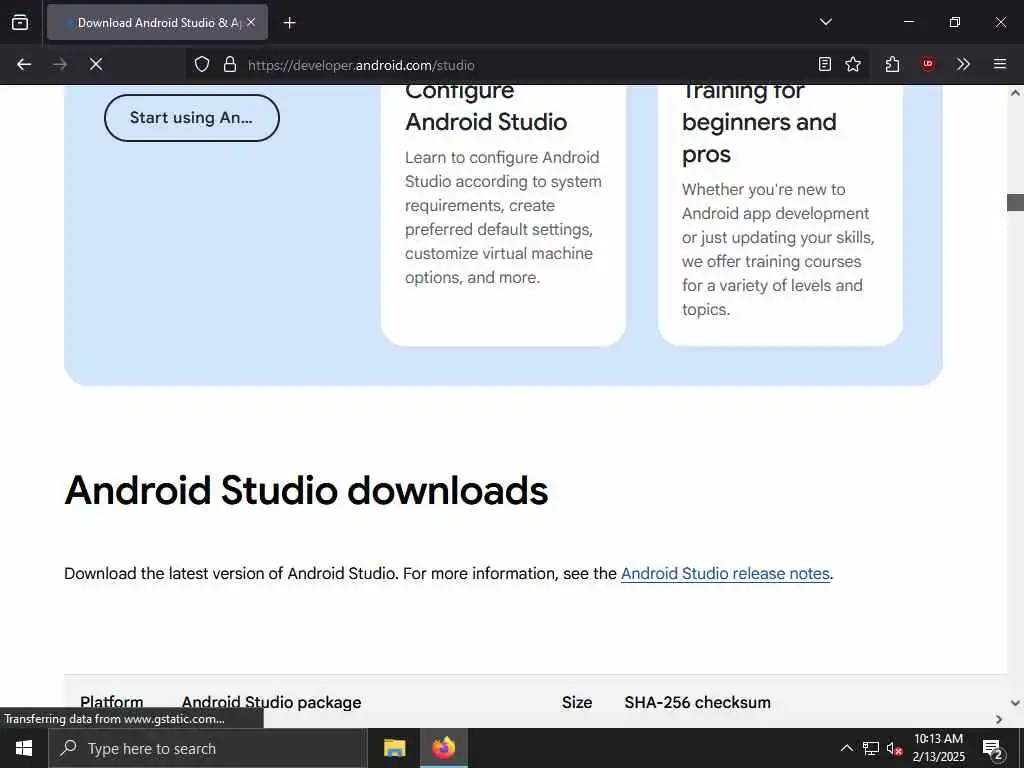This screenshot has width=1024, height=768.
Task: Open File Explorer from taskbar
Action: coord(394,748)
